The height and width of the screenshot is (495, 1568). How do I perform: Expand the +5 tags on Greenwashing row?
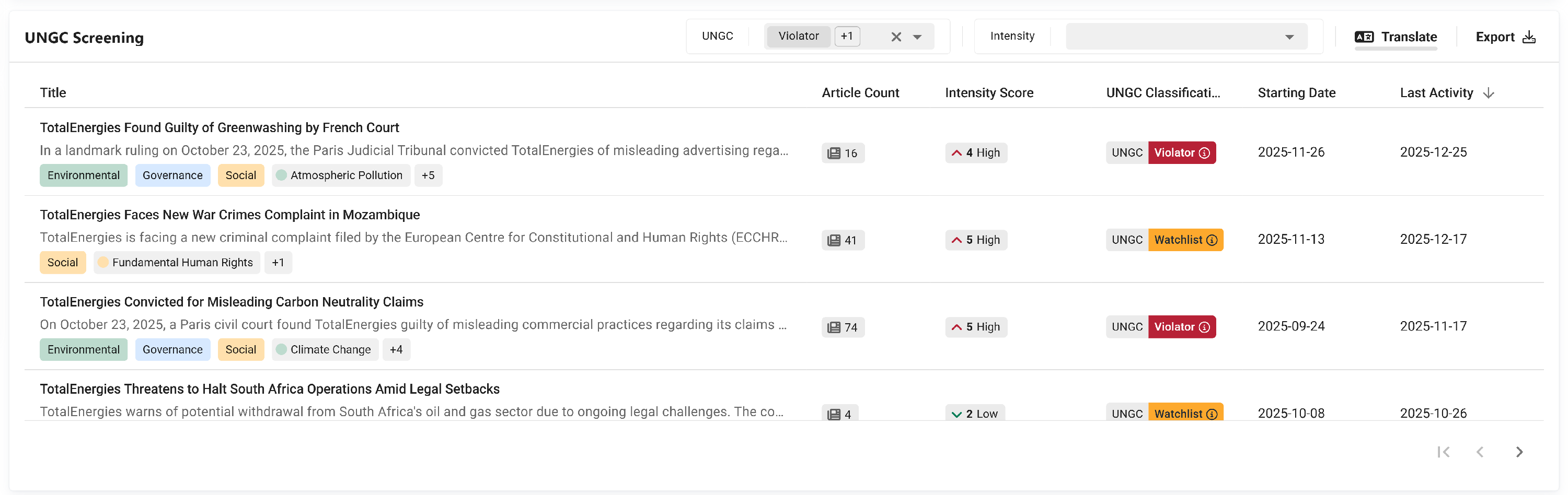(x=428, y=175)
